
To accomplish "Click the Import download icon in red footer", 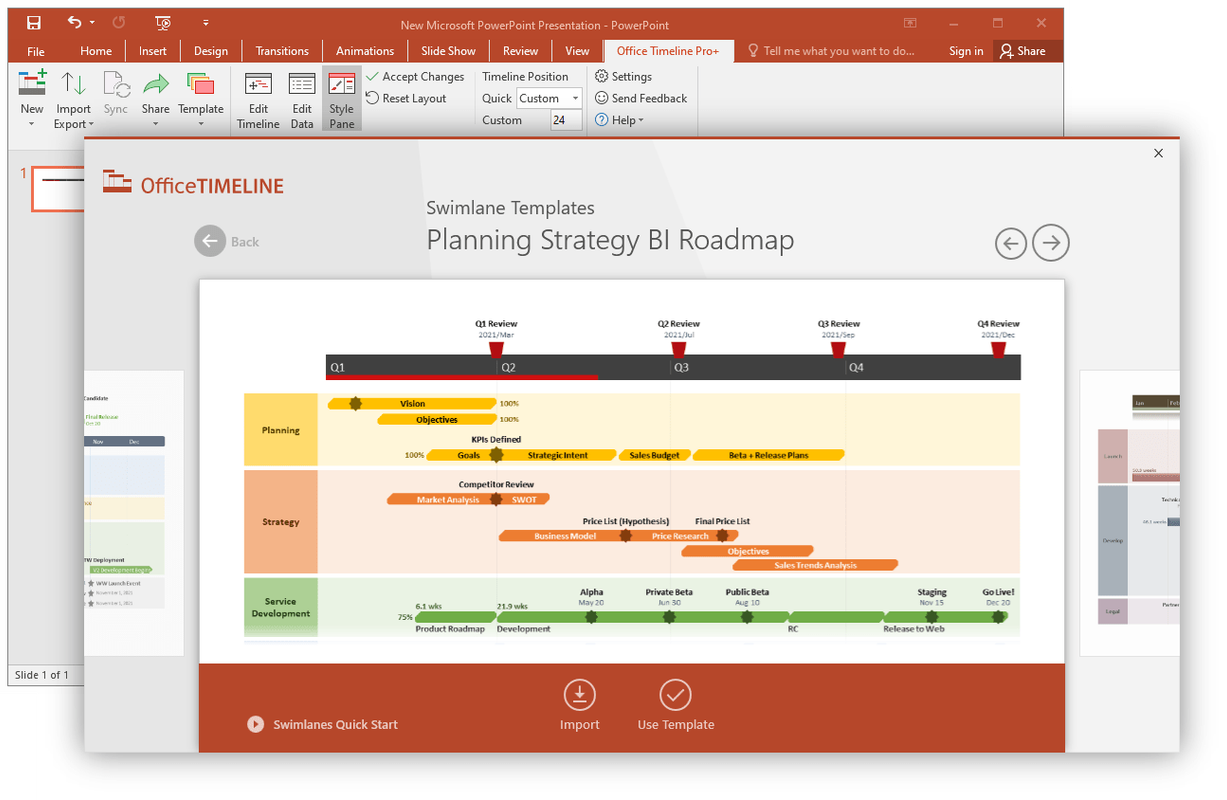I will (x=579, y=695).
